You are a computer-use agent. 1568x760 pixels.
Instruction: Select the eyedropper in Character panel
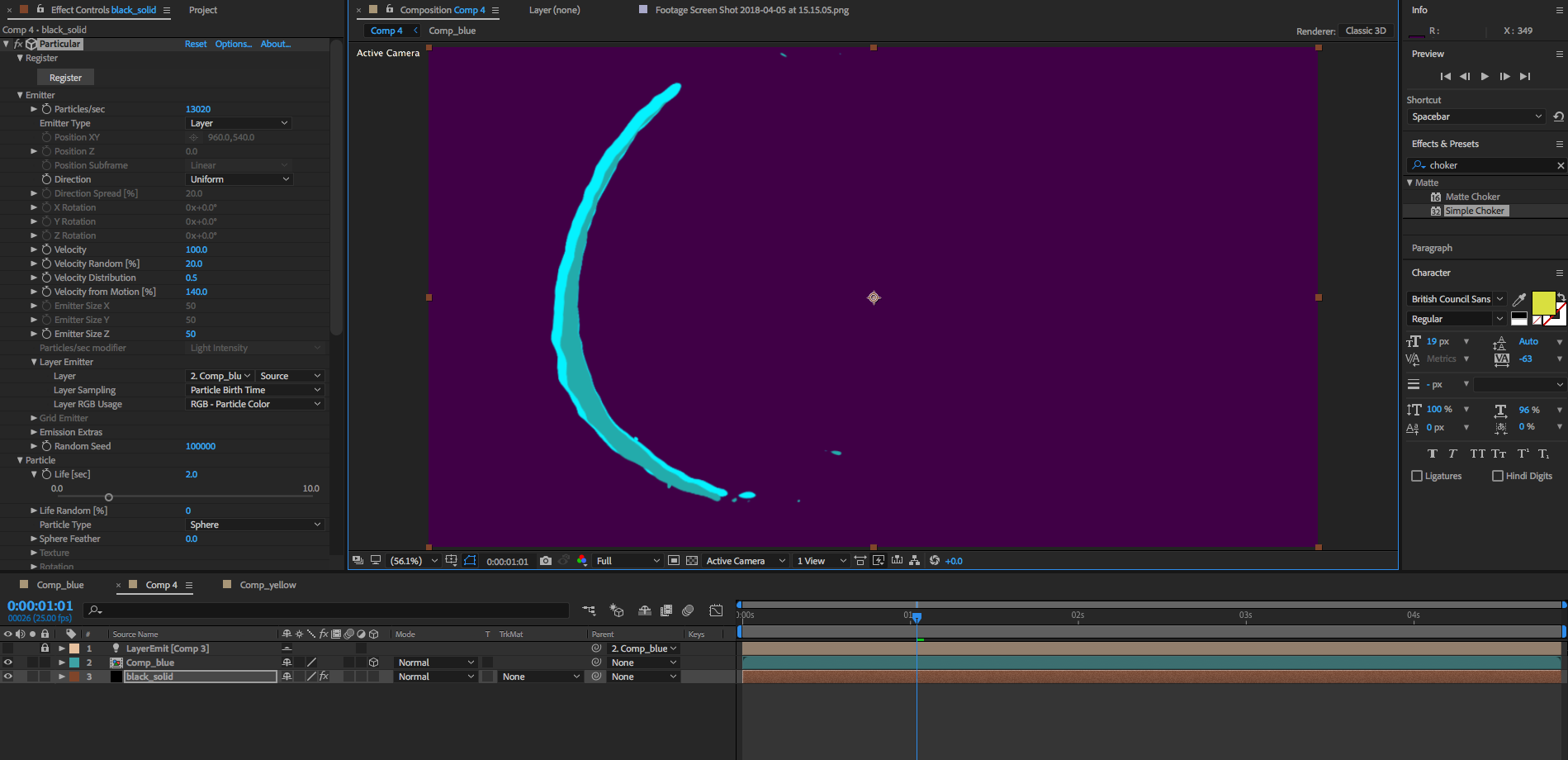(1519, 299)
